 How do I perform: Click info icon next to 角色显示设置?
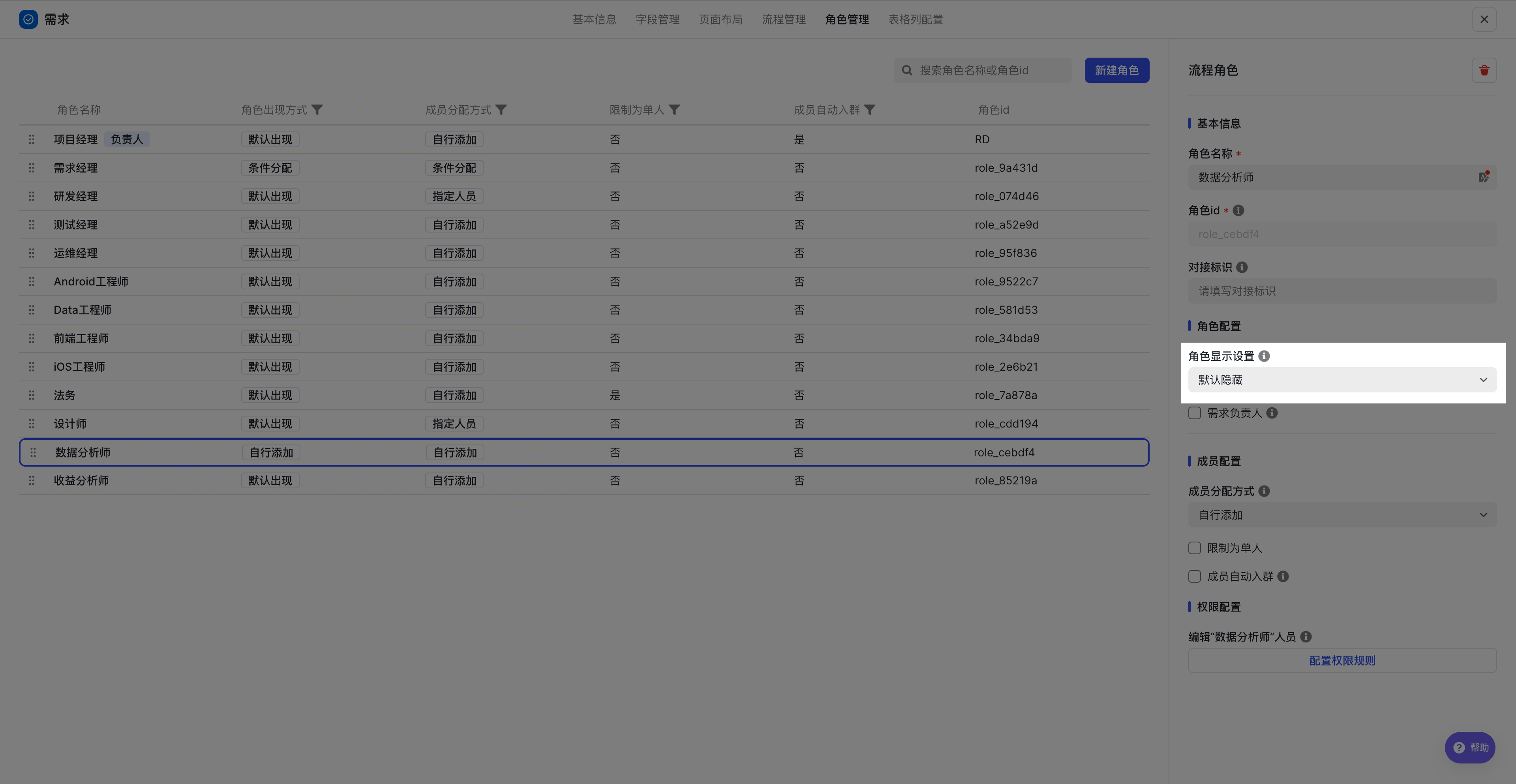pos(1264,356)
